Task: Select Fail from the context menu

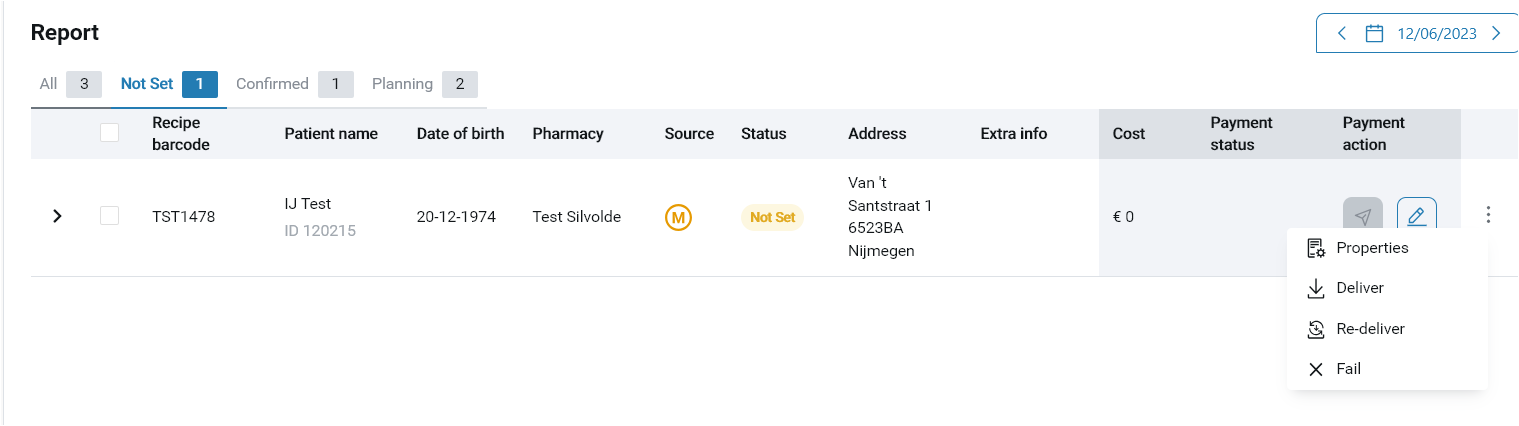Action: point(1348,369)
